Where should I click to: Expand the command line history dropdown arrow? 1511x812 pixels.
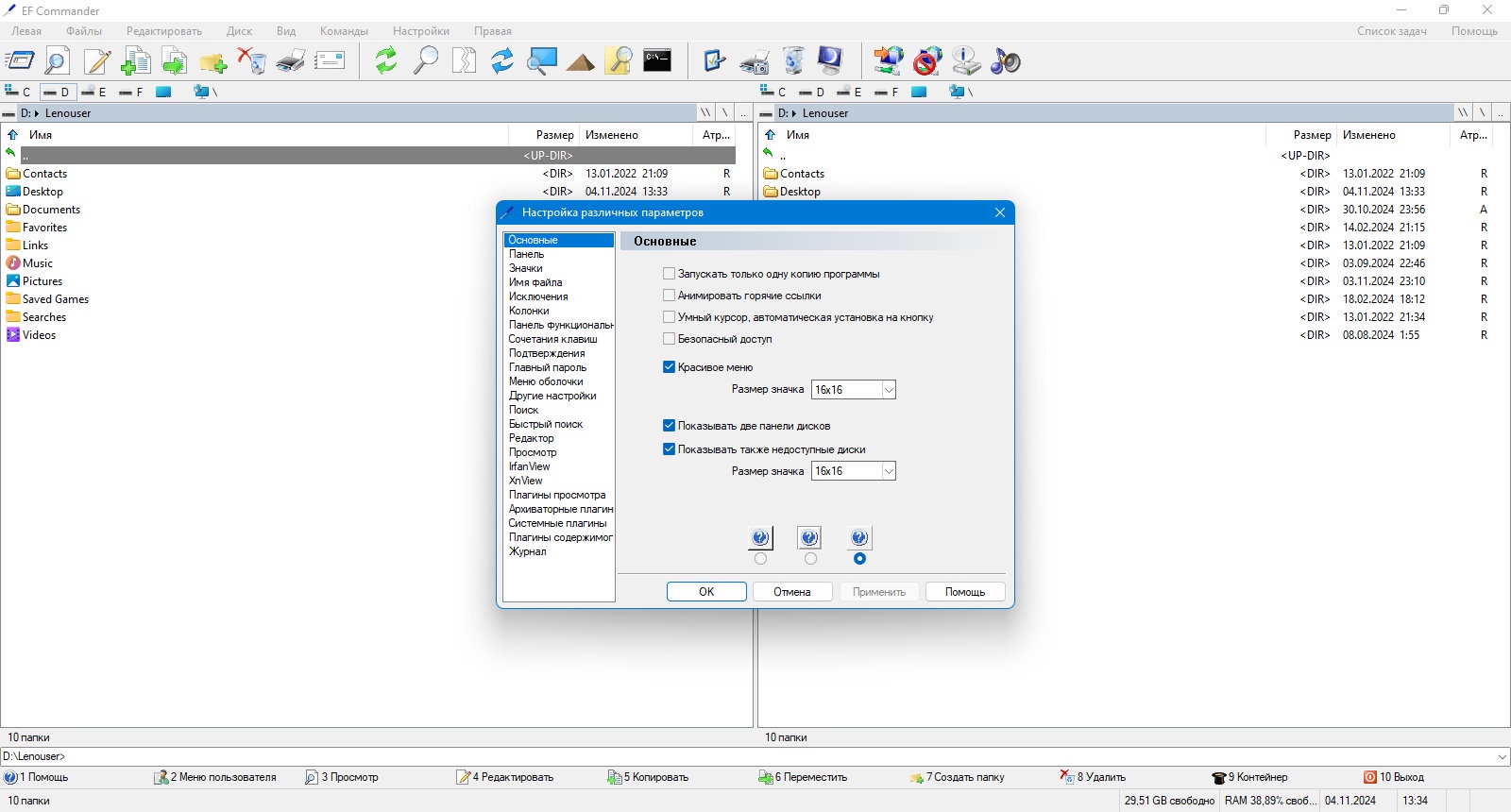tap(1502, 756)
